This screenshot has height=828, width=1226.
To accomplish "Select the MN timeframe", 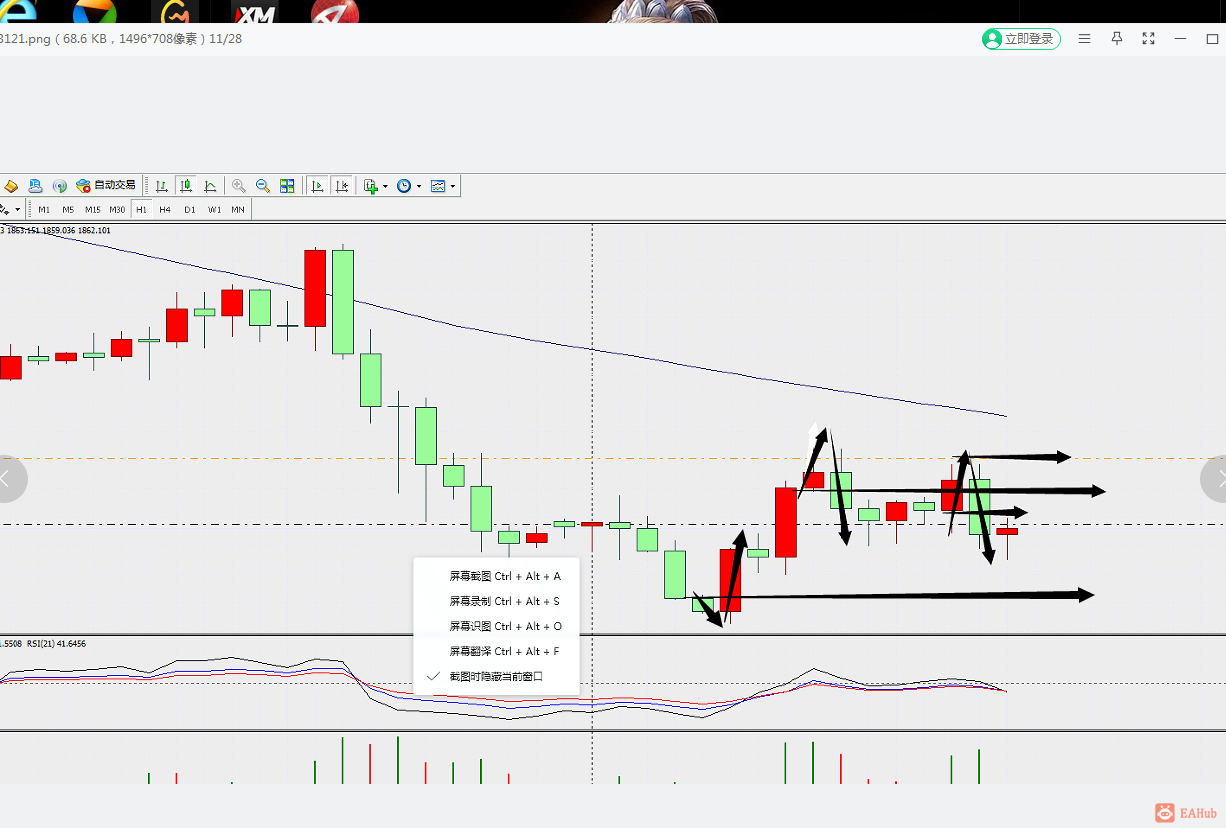I will click(238, 210).
